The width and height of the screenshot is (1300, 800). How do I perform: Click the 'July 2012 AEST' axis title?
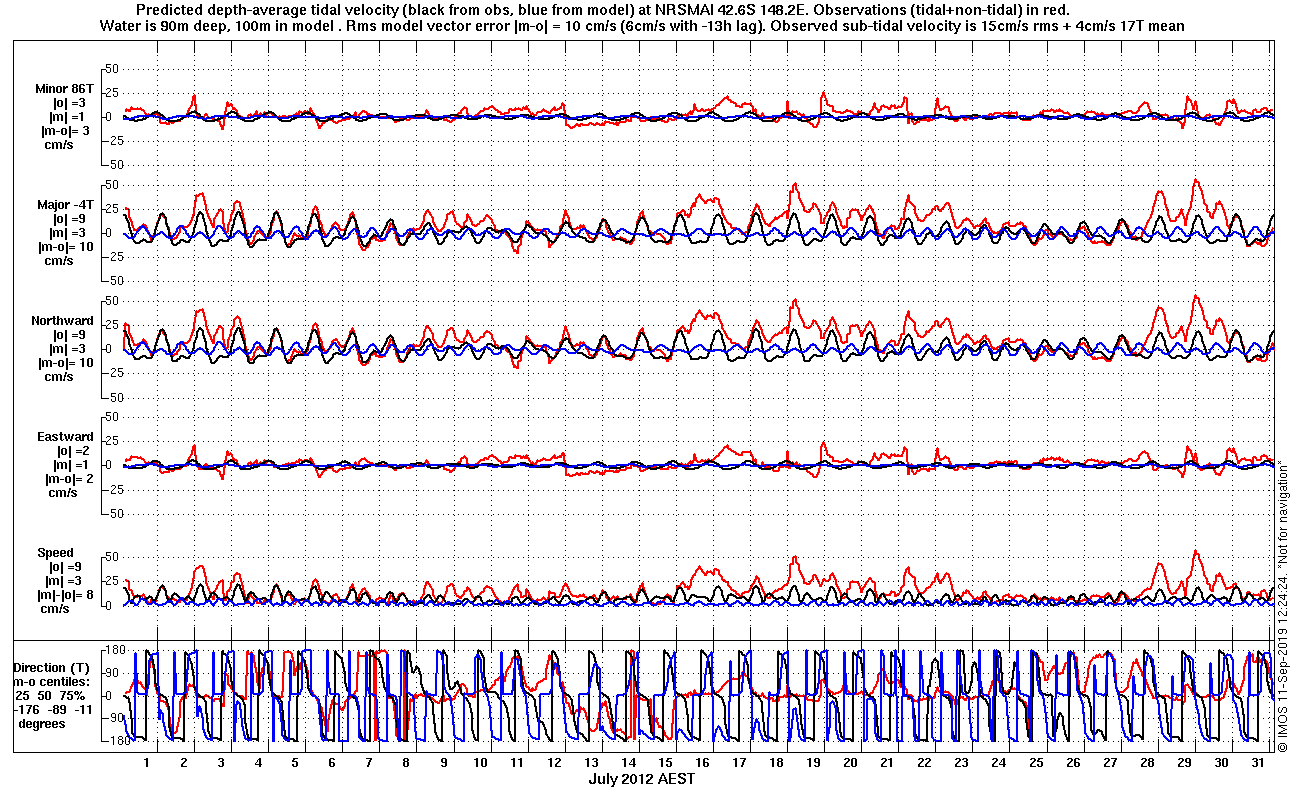tap(642, 778)
